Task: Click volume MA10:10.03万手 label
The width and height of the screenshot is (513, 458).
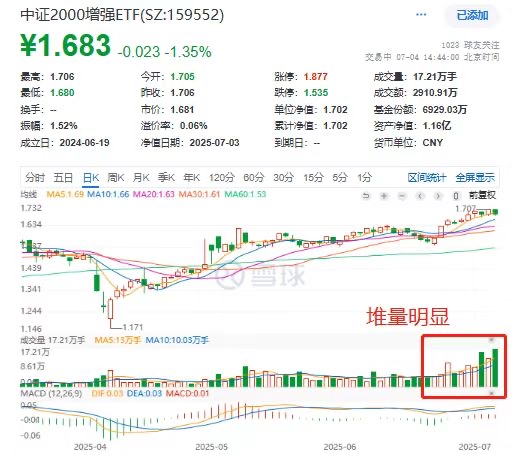Action: point(177,340)
